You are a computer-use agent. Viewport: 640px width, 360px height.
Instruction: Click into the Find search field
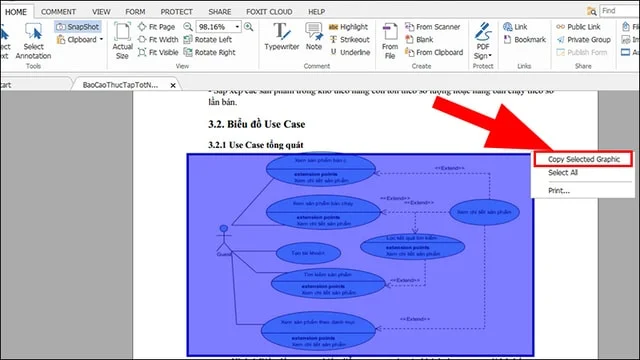click(x=620, y=11)
